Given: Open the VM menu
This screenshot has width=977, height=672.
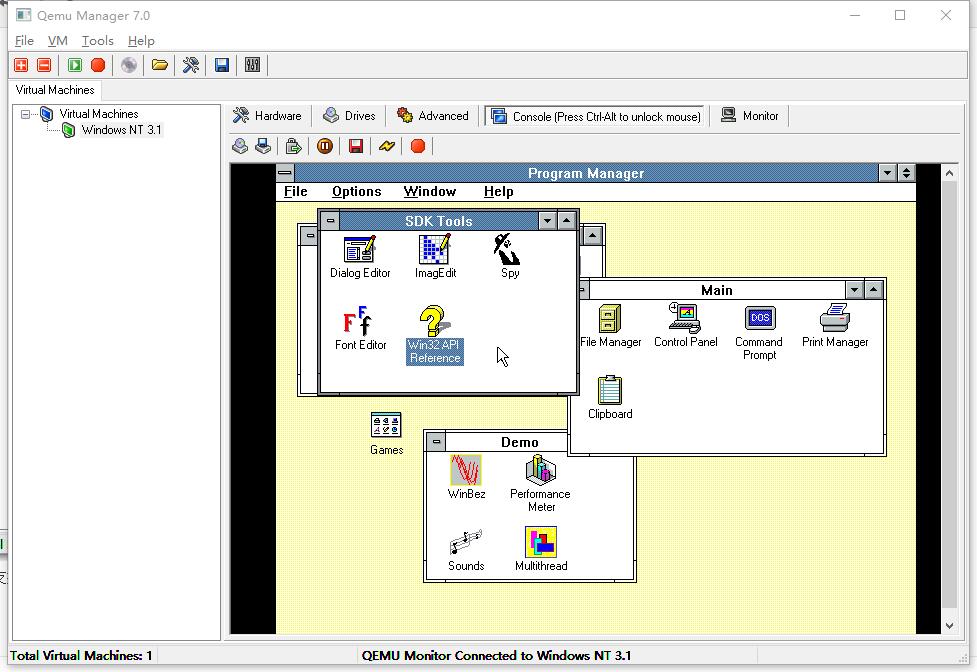Looking at the screenshot, I should 57,41.
